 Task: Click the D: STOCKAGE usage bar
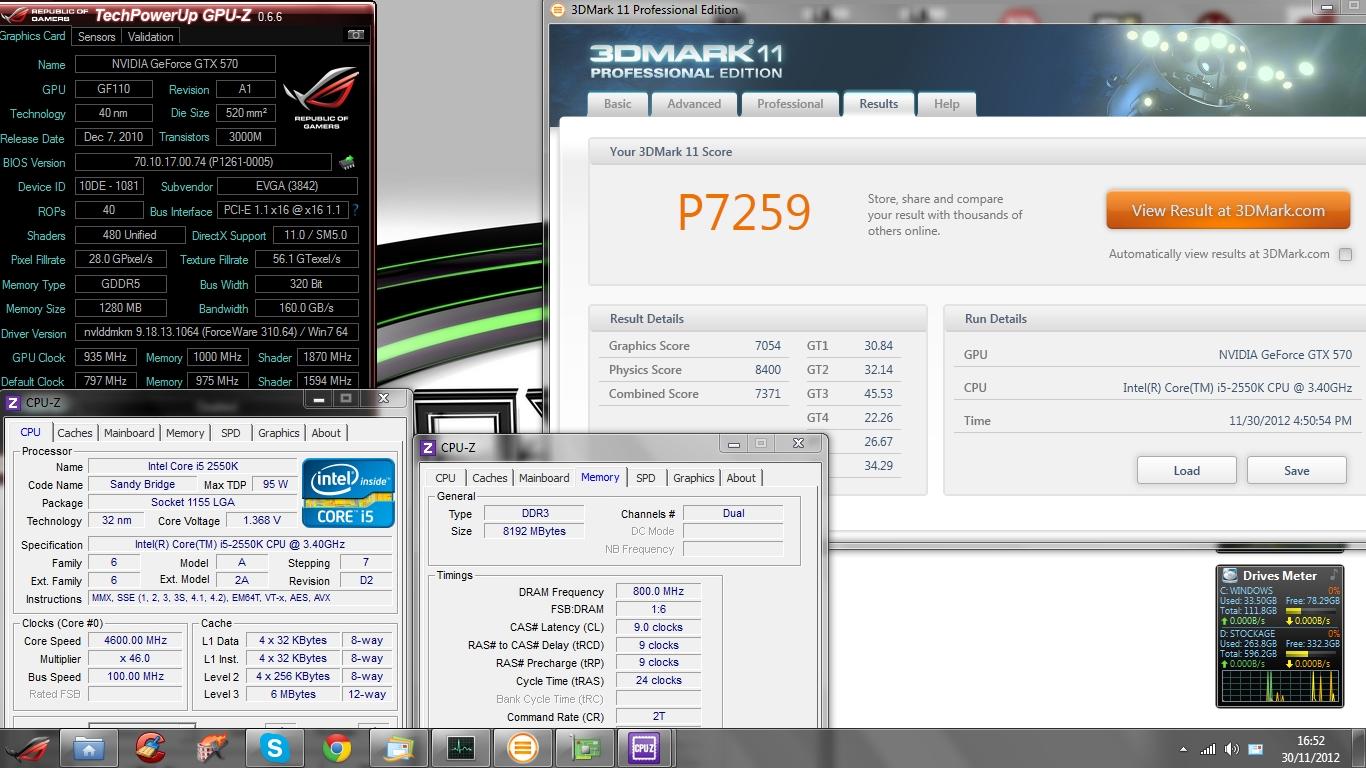pos(1312,653)
